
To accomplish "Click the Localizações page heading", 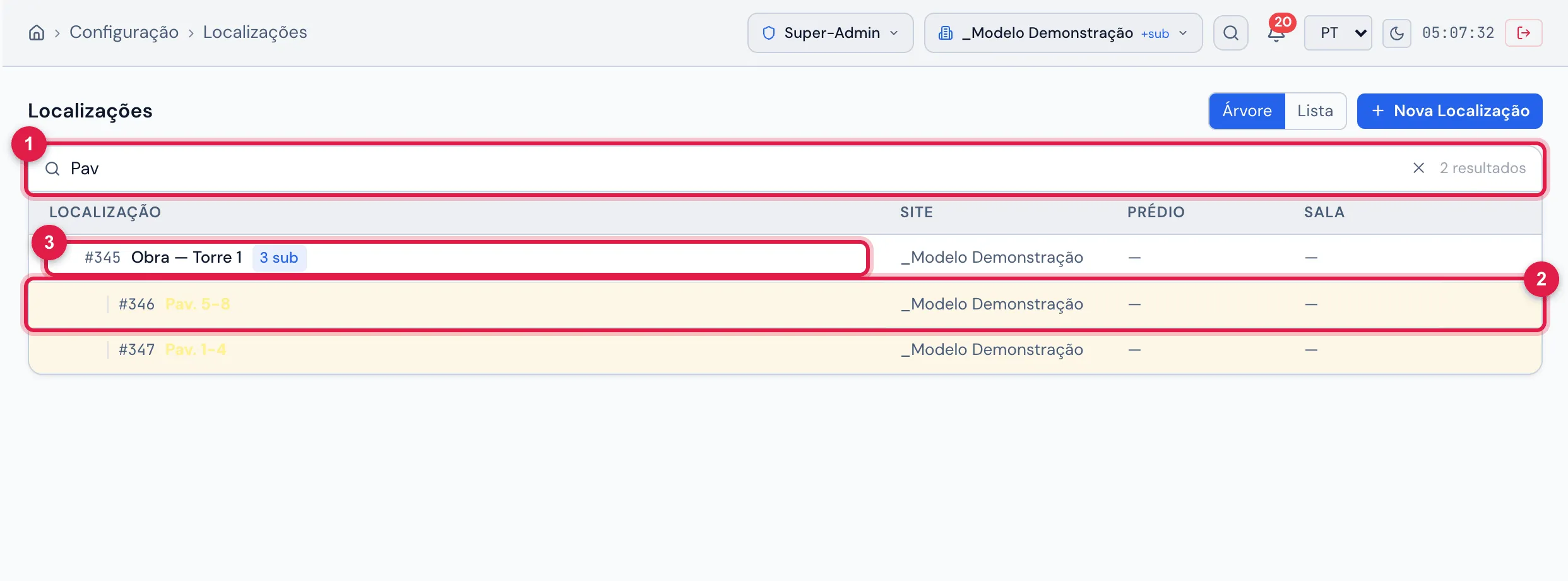I will point(90,111).
